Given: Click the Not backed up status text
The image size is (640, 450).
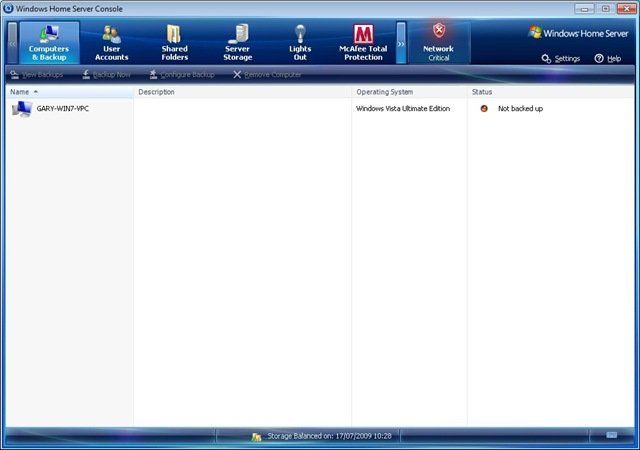Looking at the screenshot, I should 520,109.
